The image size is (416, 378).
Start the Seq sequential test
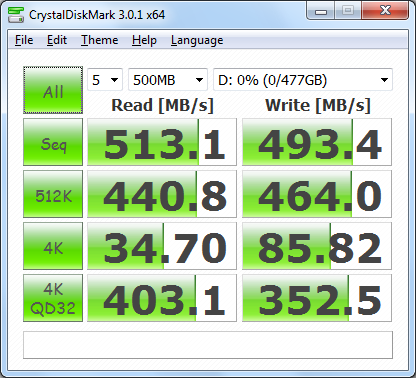pos(53,142)
